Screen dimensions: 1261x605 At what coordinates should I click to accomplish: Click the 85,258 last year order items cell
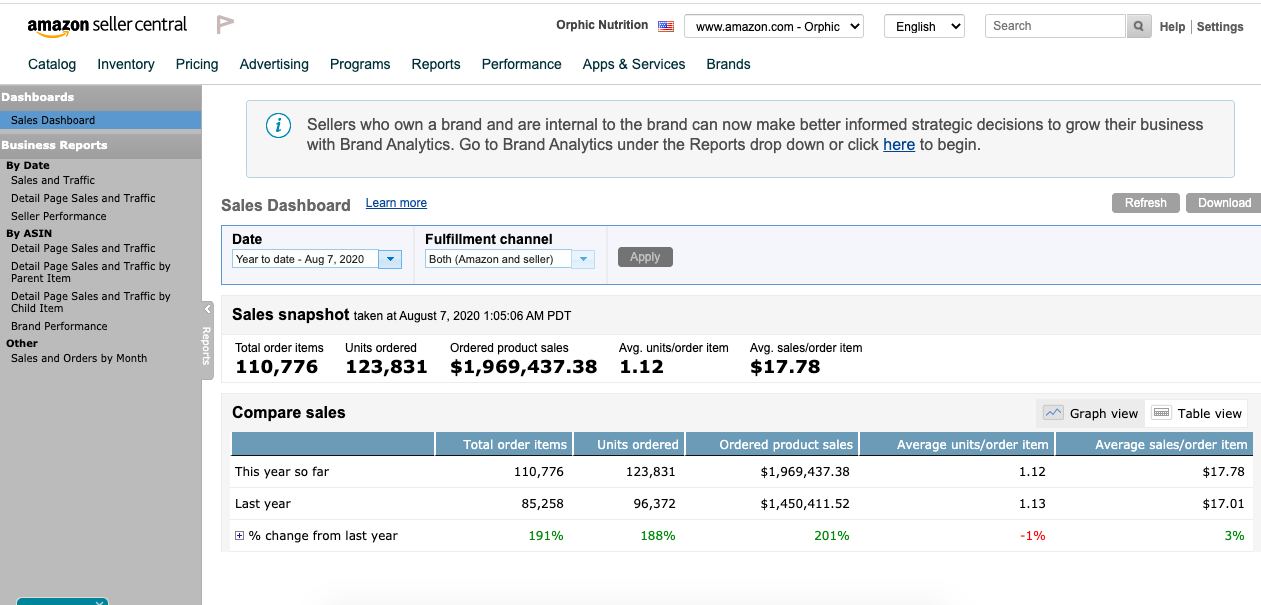543,504
